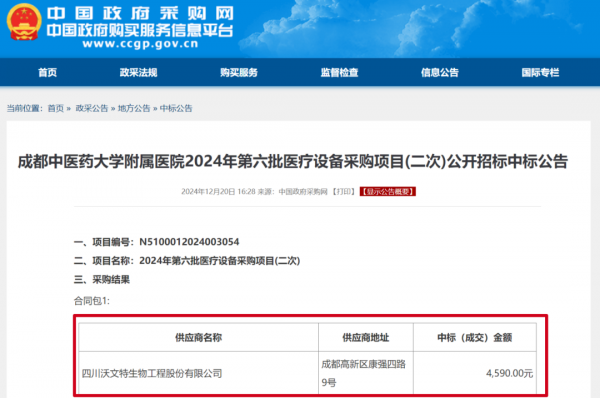The image size is (600, 398).
Task: Click the 供应商名称 column header
Action: pyautogui.click(x=199, y=338)
